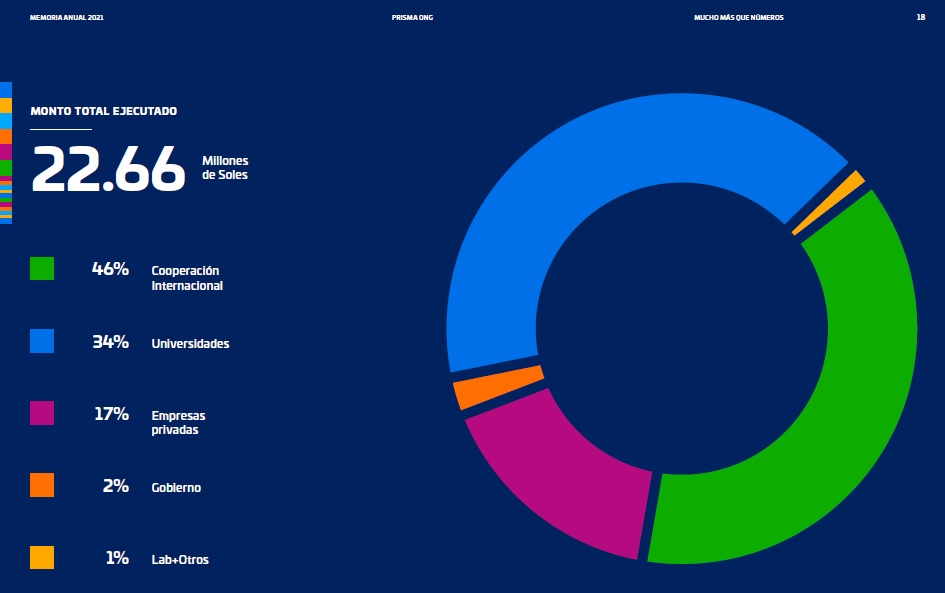Select the PRISMA ONG header title
Viewport: 945px width, 593px height.
(x=412, y=17)
